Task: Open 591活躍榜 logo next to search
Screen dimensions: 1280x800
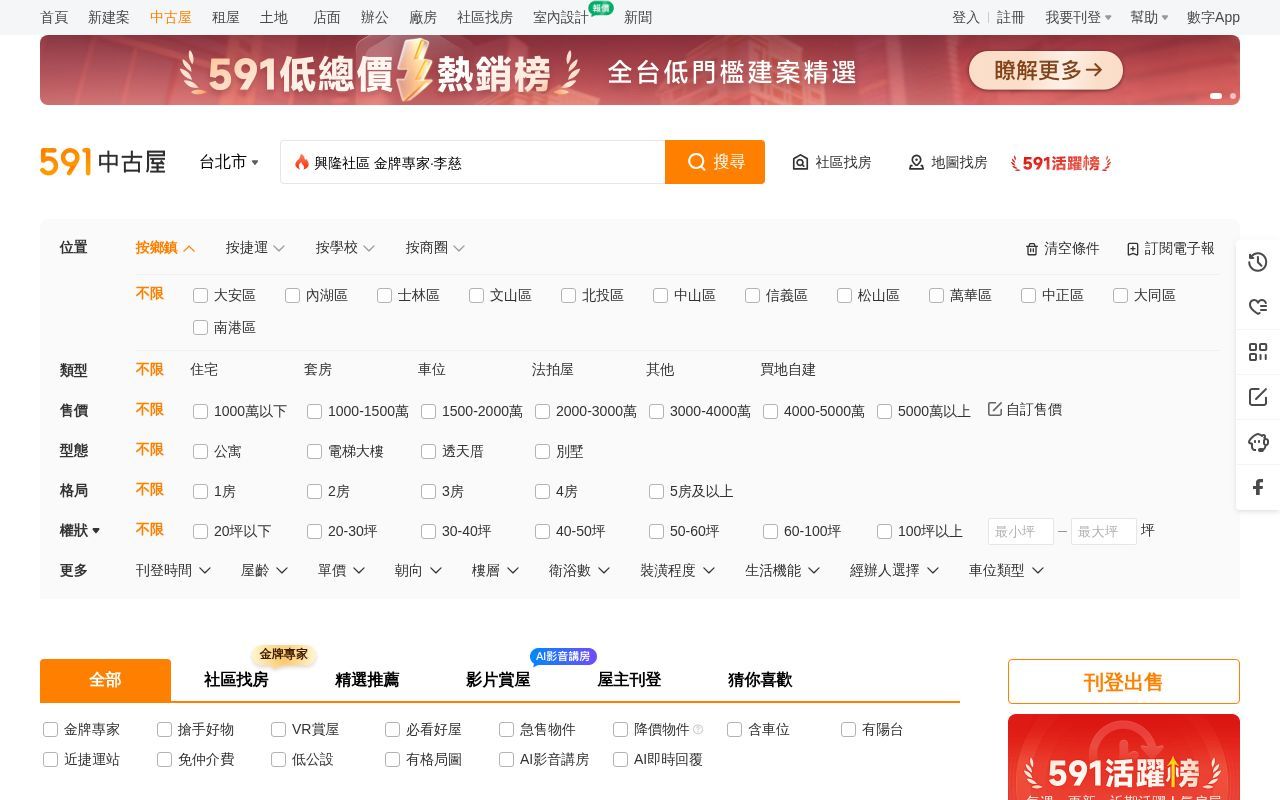Action: click(x=1061, y=163)
